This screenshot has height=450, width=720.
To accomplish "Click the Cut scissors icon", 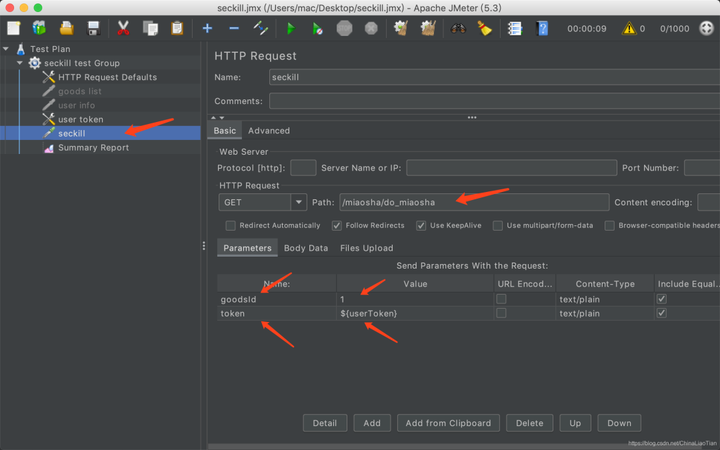I will 123,28.
